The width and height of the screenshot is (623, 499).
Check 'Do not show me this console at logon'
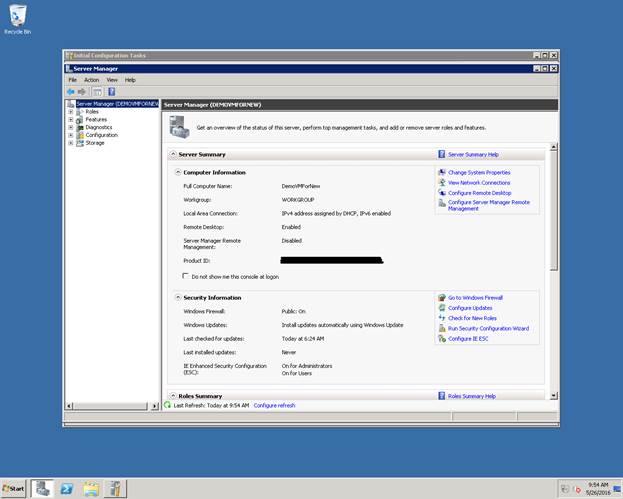(185, 276)
